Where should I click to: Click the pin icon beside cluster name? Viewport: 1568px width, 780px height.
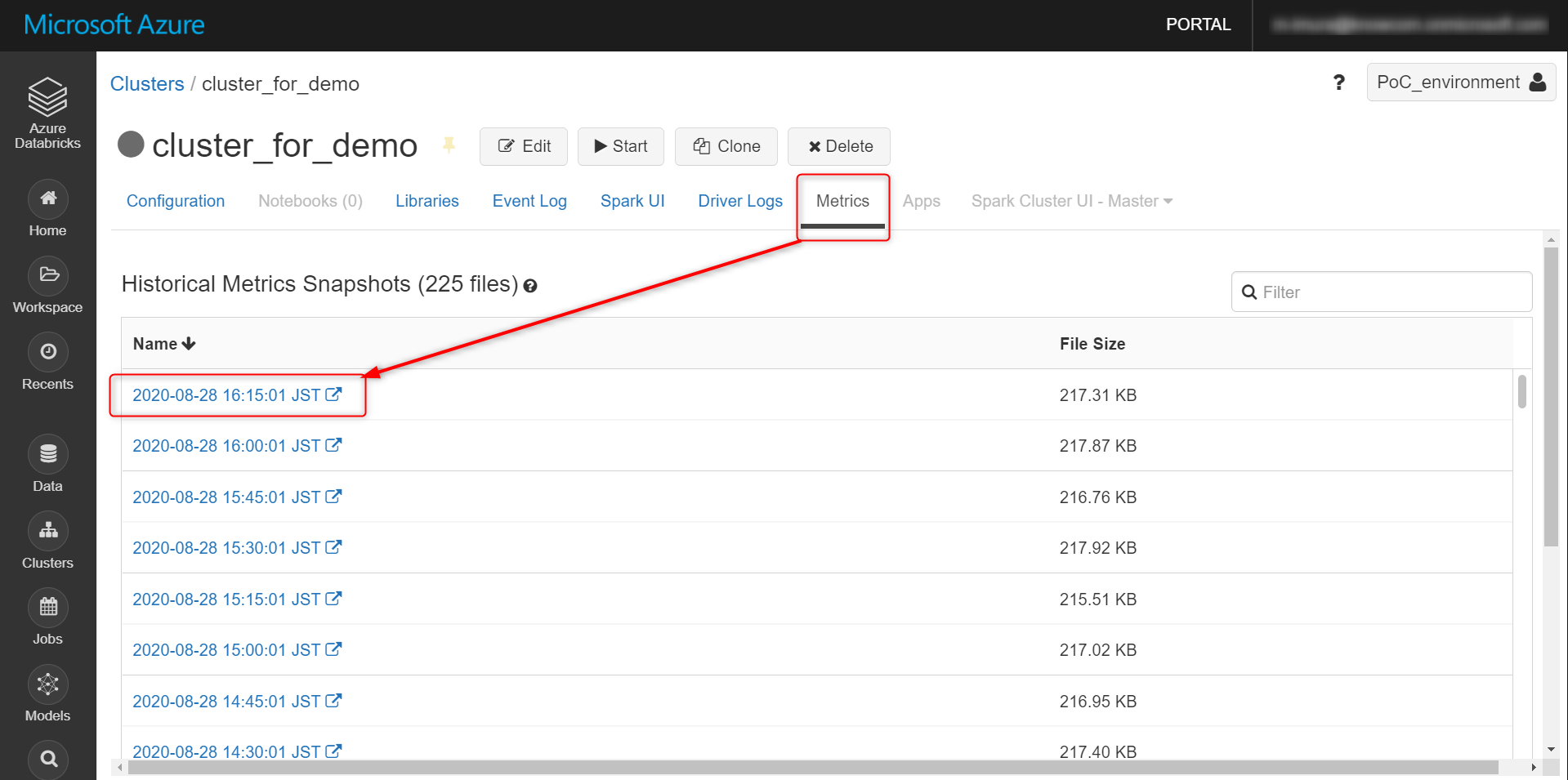(449, 145)
